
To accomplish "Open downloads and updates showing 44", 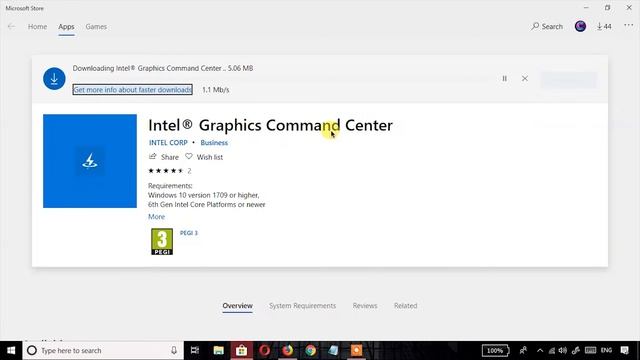I will pyautogui.click(x=604, y=27).
